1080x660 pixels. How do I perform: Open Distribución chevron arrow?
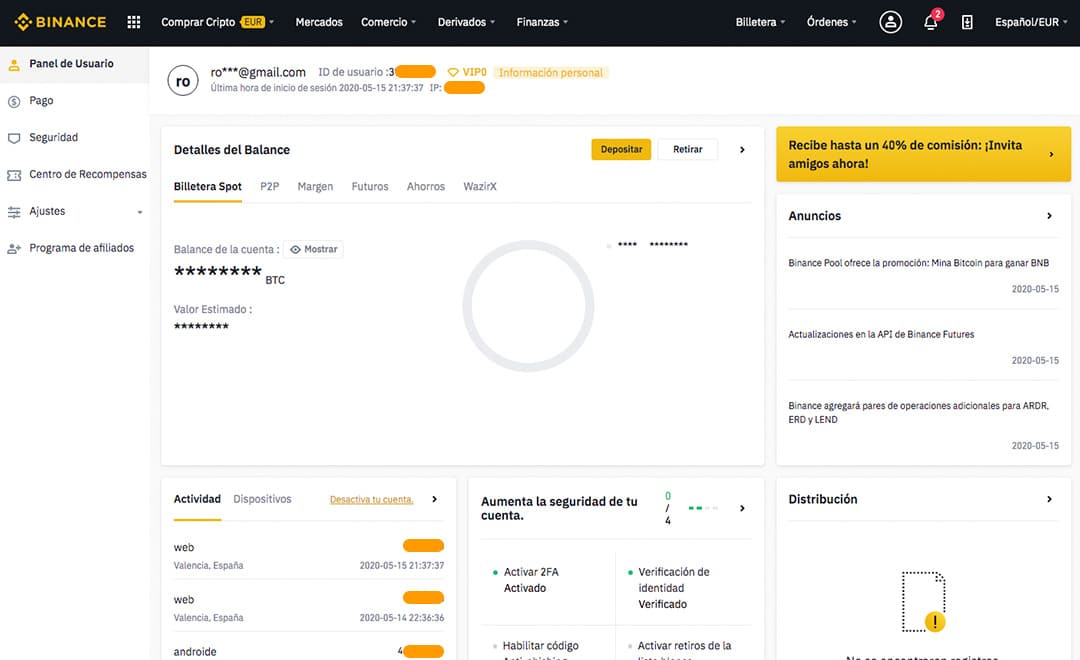tap(1049, 499)
